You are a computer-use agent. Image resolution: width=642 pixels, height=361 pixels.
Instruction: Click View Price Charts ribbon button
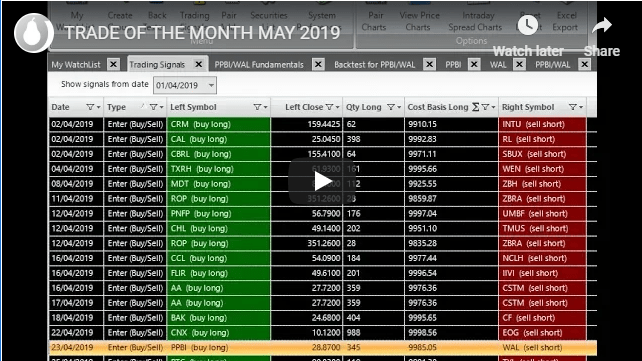click(x=419, y=20)
